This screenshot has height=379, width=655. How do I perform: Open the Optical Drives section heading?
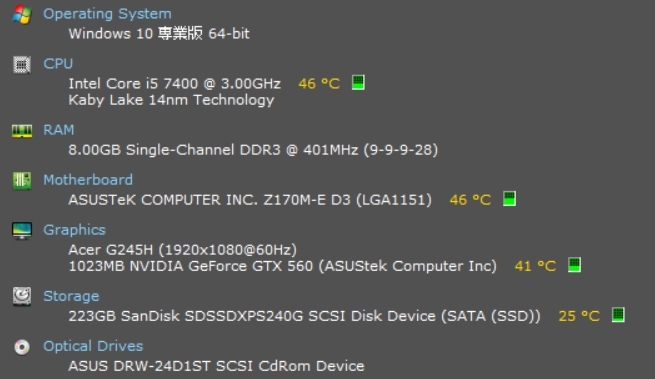pyautogui.click(x=93, y=346)
